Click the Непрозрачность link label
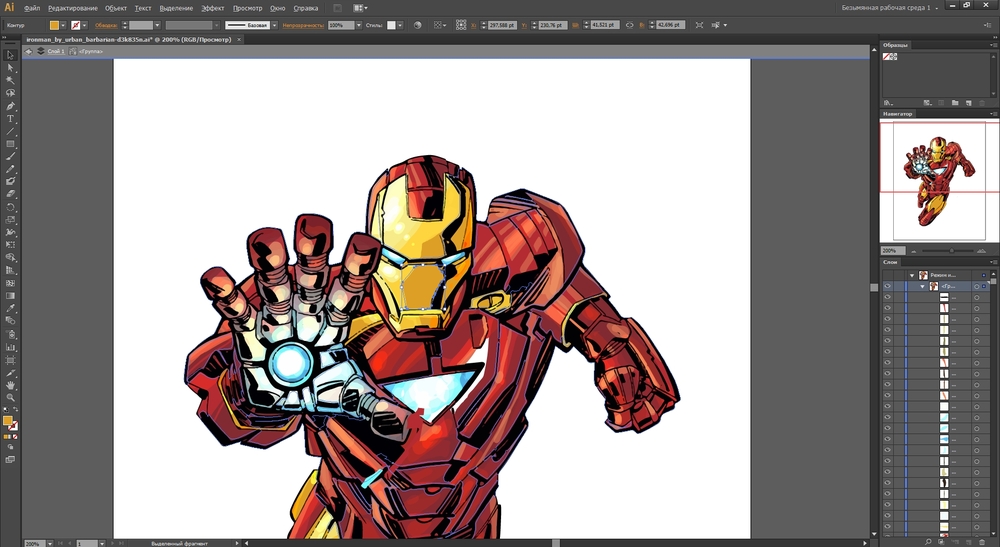Screen dimensions: 1000x547 302,24
